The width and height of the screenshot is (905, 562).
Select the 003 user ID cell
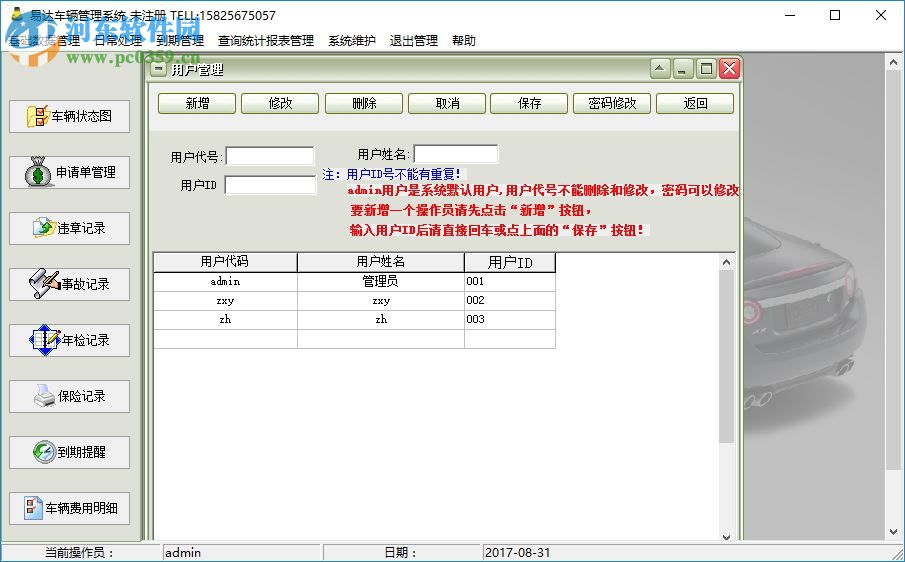510,320
